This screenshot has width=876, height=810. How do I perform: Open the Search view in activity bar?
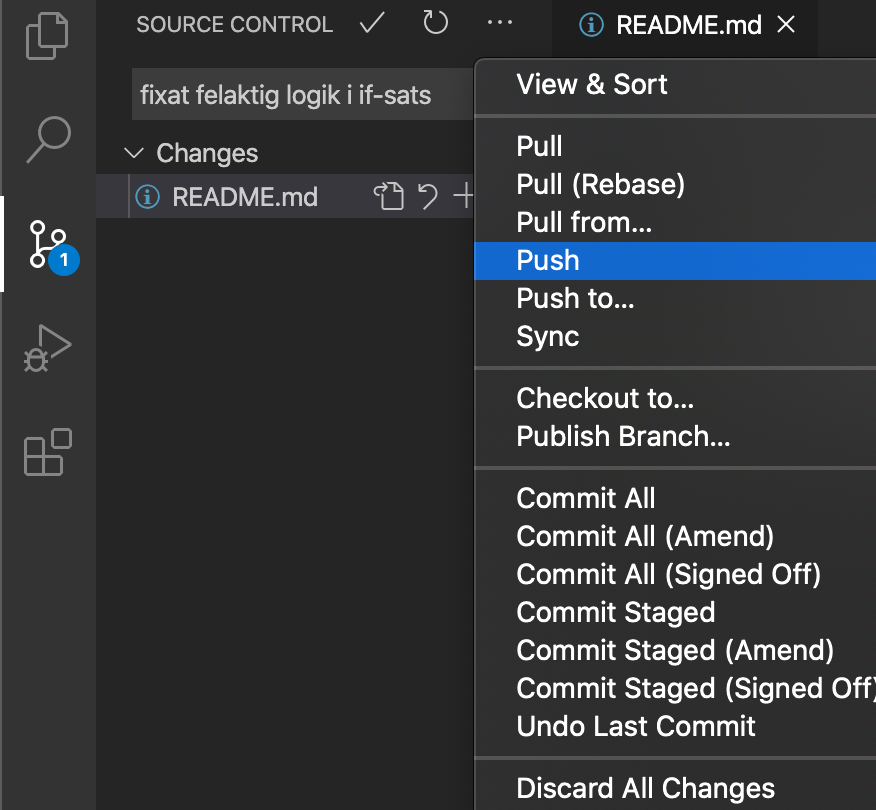49,139
